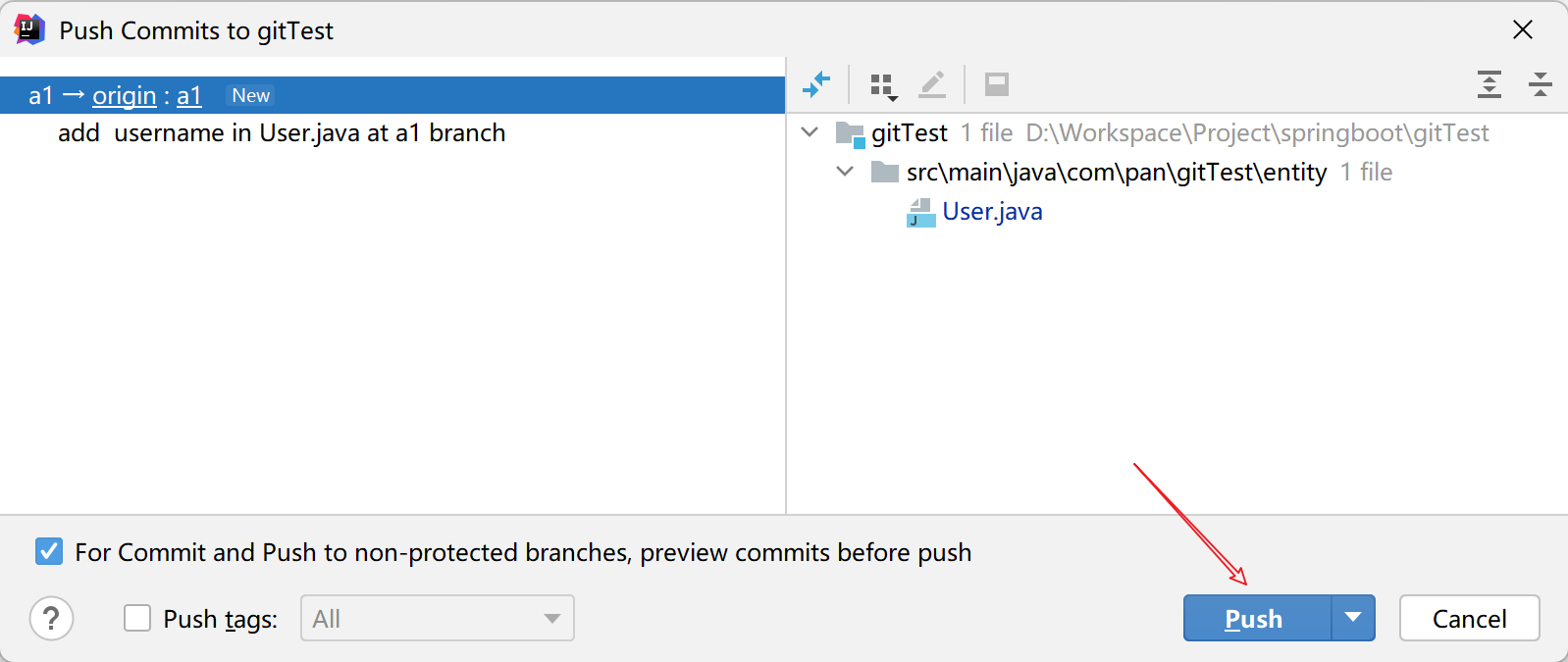The image size is (1568, 662).
Task: Open the Group By toolbar icon
Action: (883, 86)
